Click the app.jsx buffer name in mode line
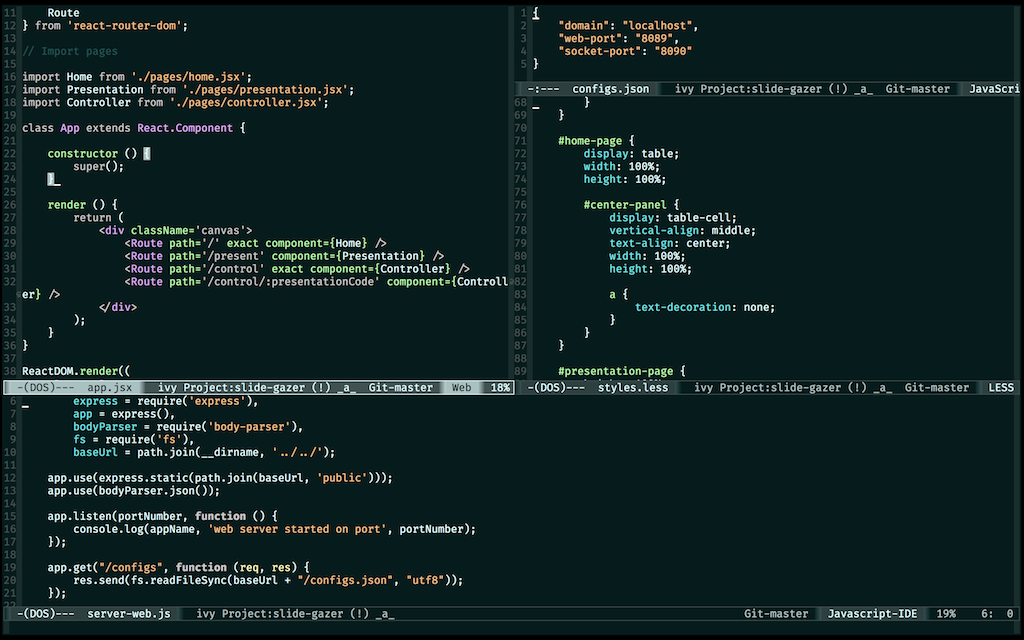 pos(110,387)
